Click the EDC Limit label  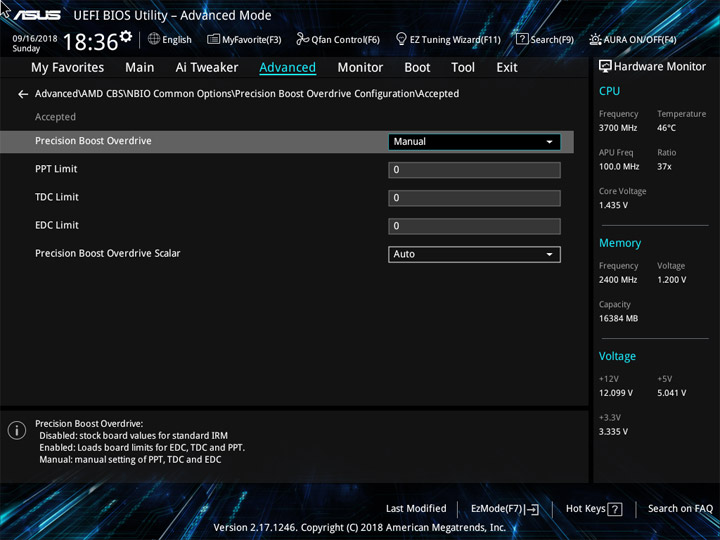point(57,225)
